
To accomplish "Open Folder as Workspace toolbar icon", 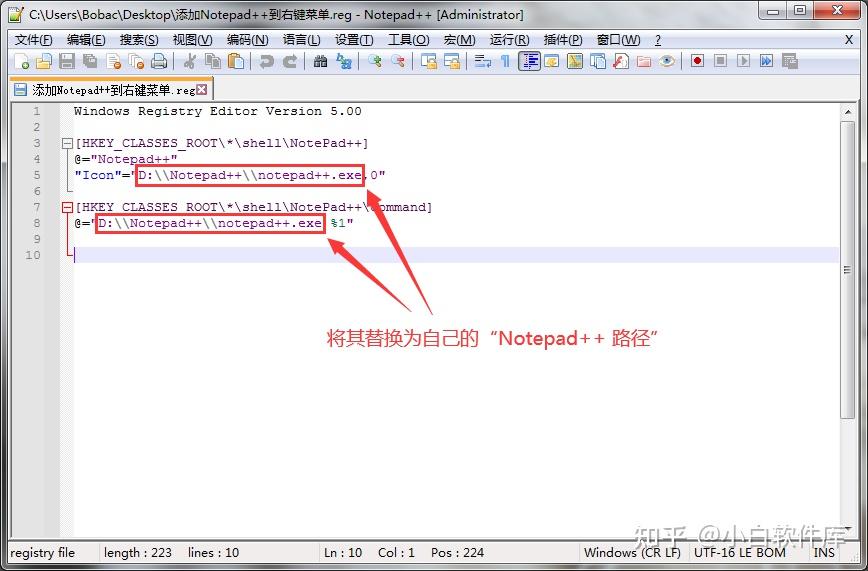I will pyautogui.click(x=643, y=61).
